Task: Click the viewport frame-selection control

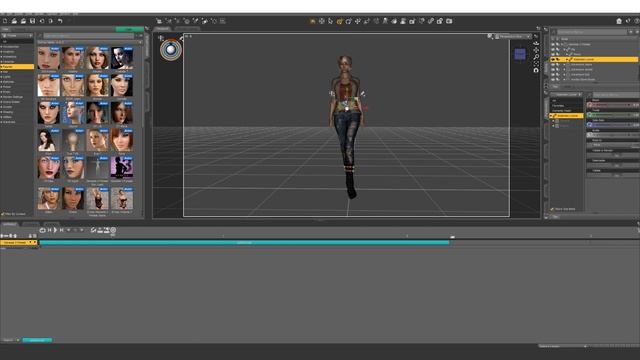Action: point(536,63)
